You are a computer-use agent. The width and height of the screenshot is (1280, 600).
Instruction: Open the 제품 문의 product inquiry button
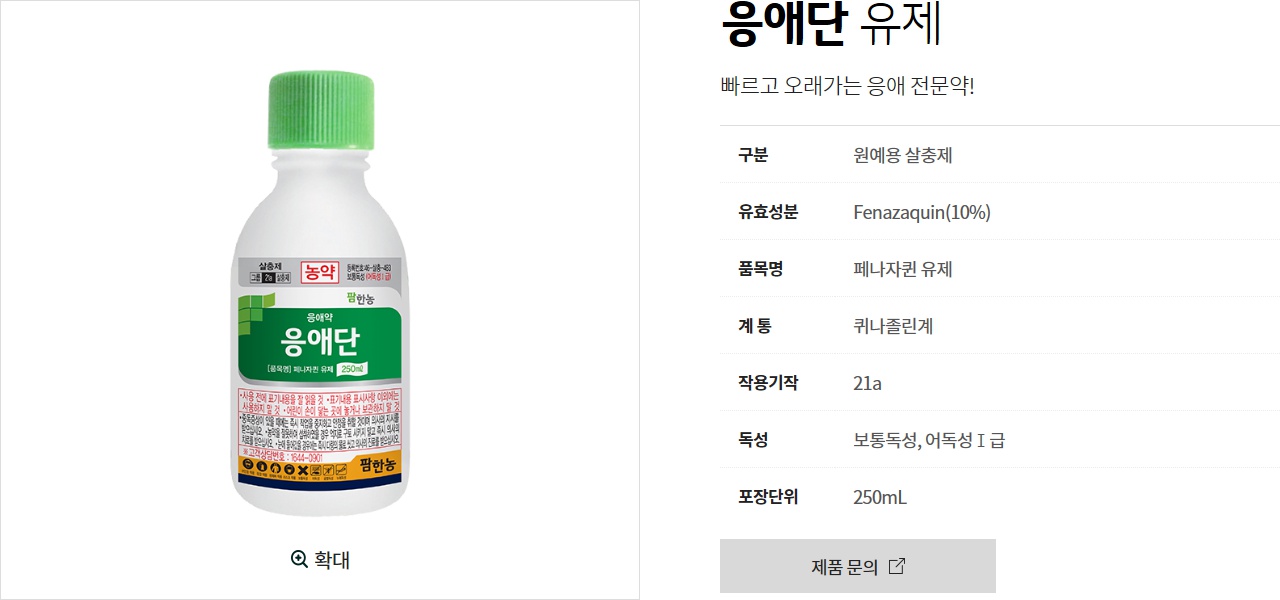coord(857,566)
